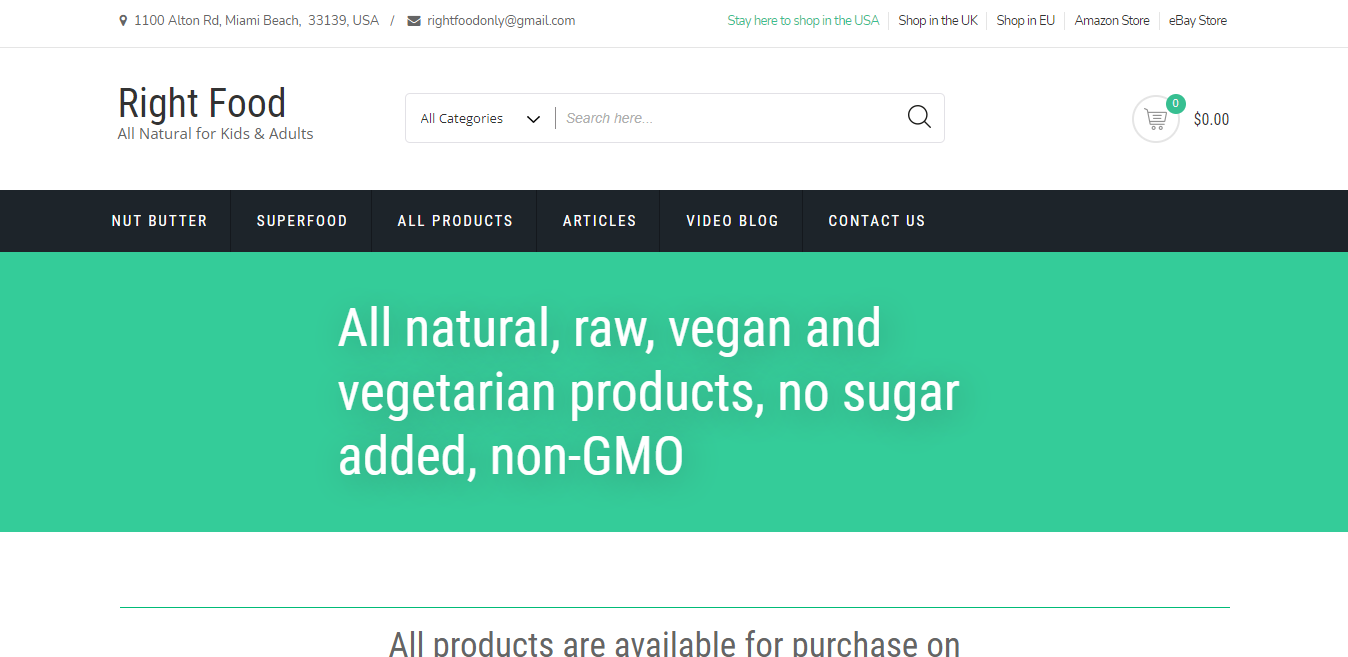
Task: Click the Shop in the UK link
Action: 938,20
